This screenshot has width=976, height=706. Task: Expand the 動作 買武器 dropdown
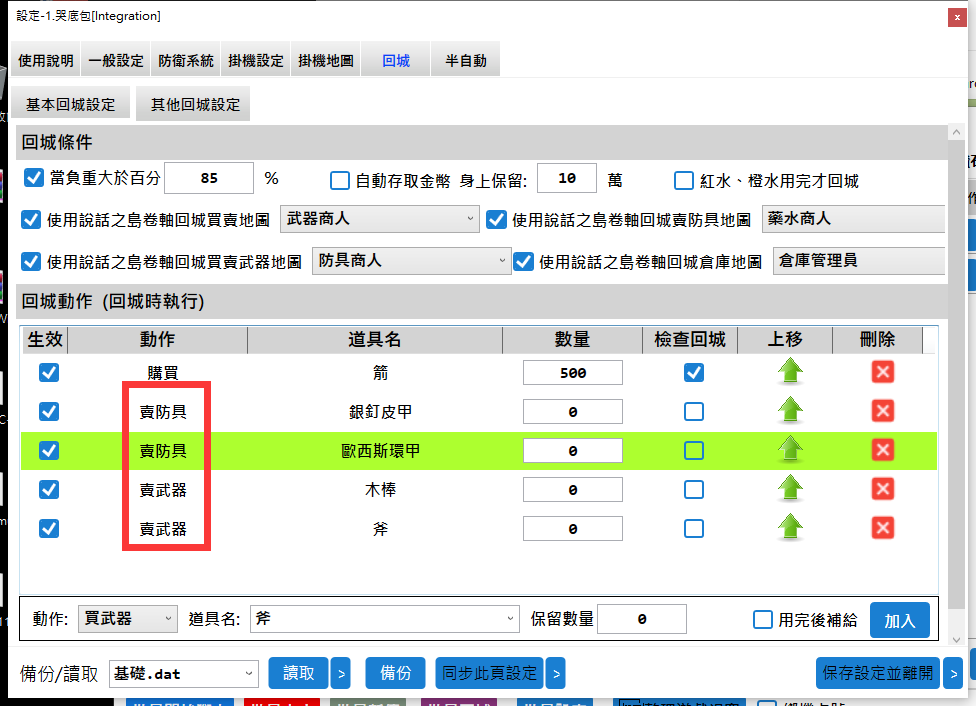tap(128, 619)
